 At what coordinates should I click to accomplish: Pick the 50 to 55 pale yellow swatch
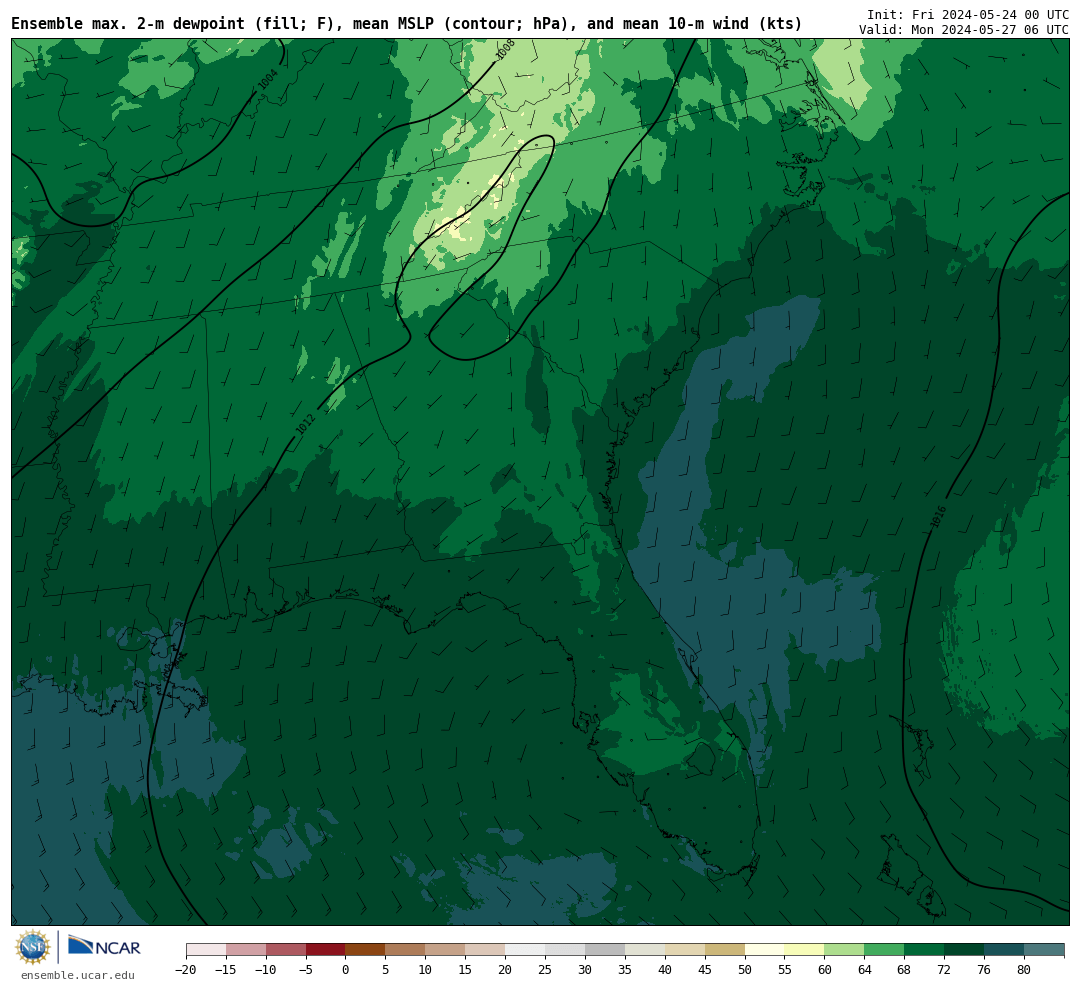(x=765, y=950)
